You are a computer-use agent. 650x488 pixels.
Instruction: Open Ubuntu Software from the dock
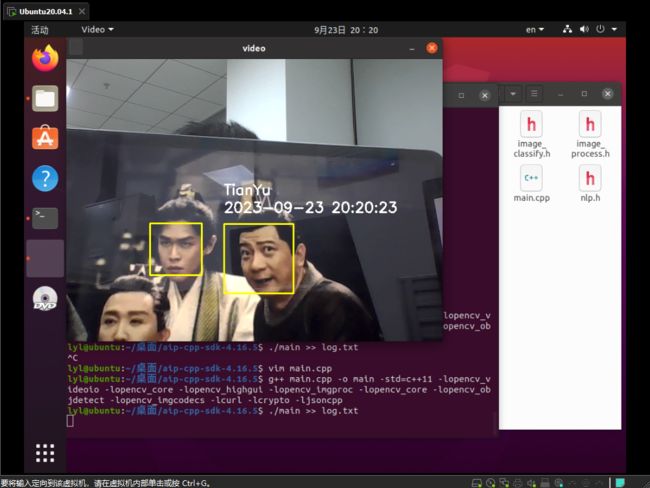click(45, 138)
